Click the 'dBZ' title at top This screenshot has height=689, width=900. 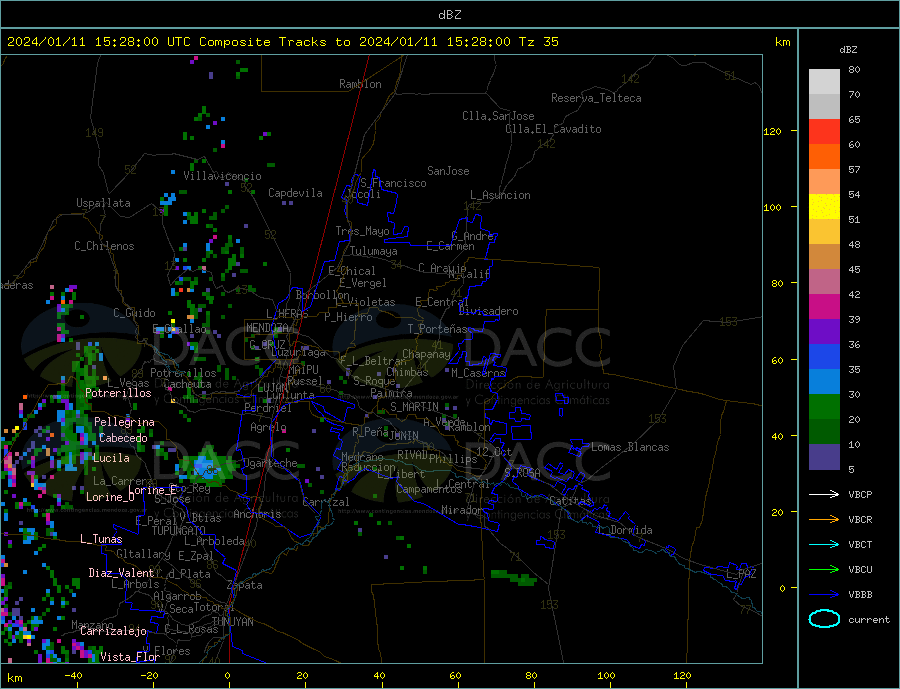pos(449,15)
